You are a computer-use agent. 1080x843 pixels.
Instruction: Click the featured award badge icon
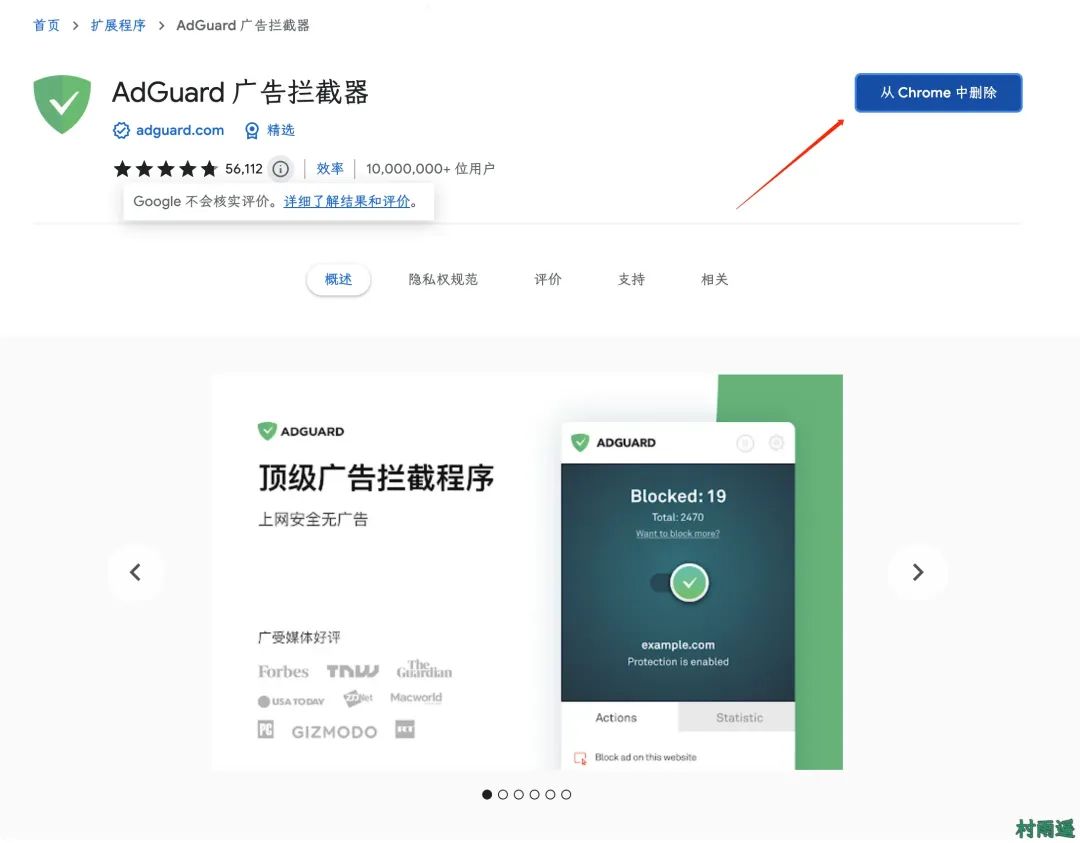(x=252, y=130)
